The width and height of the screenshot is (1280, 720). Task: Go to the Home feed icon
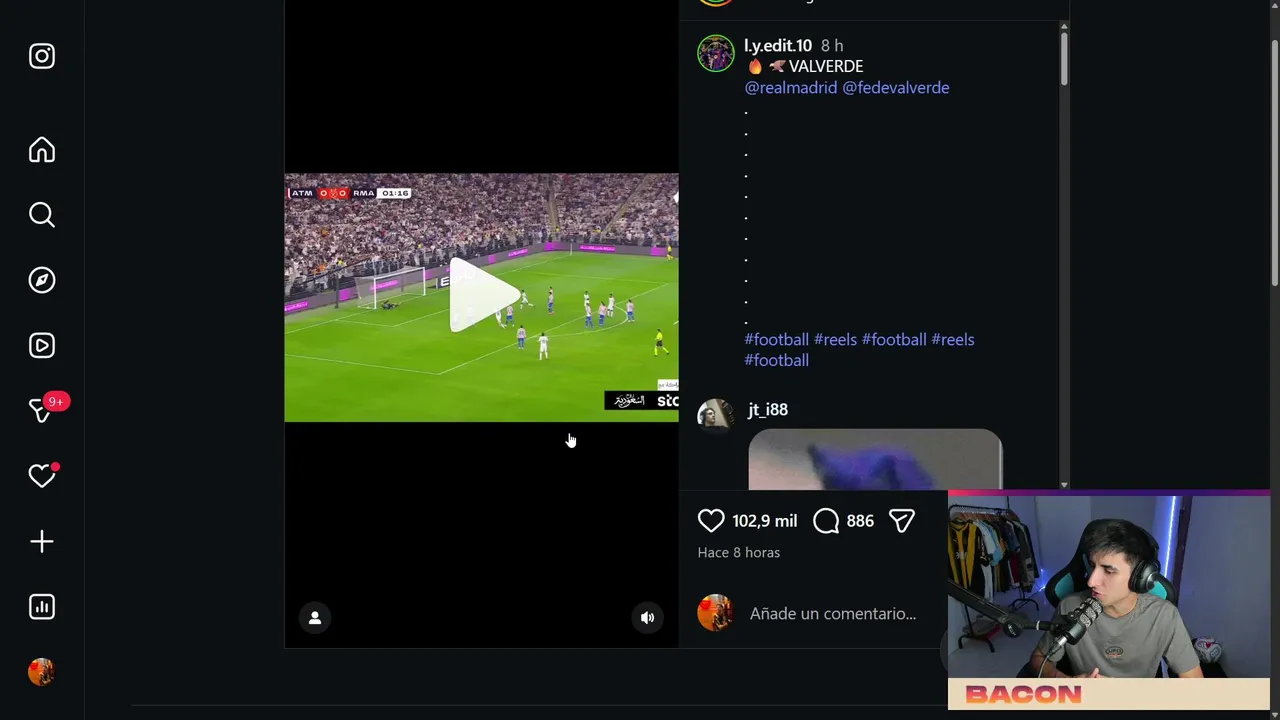[x=42, y=150]
